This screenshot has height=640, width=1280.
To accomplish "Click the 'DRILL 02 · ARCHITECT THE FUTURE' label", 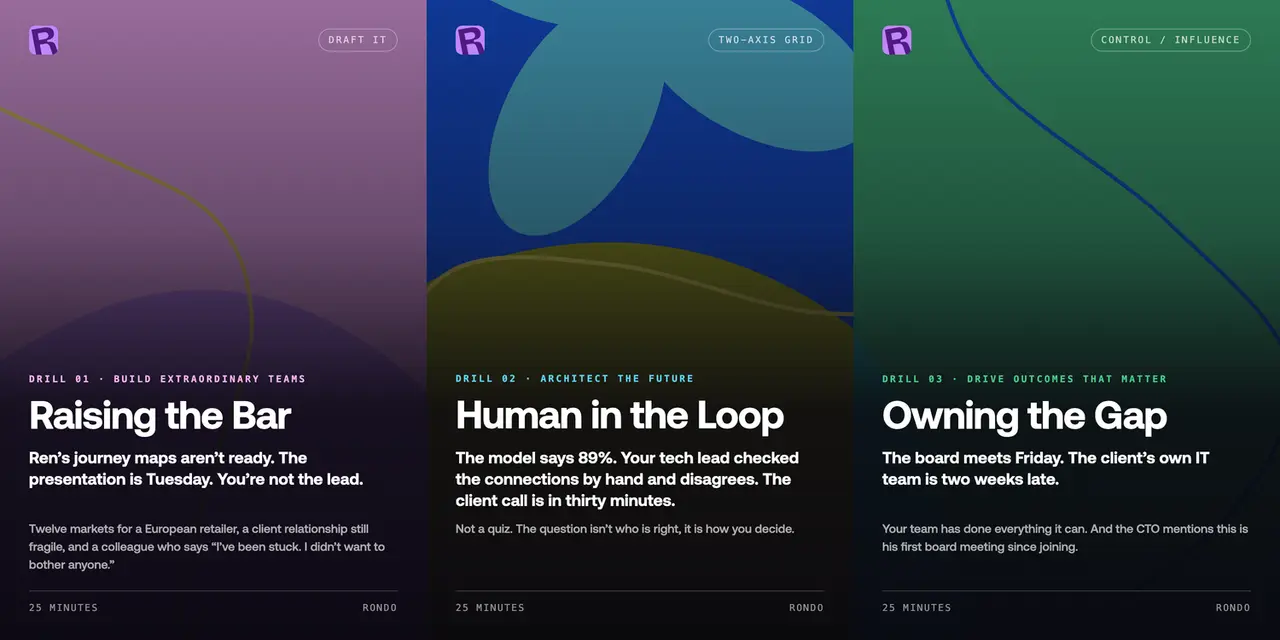I will tap(575, 379).
